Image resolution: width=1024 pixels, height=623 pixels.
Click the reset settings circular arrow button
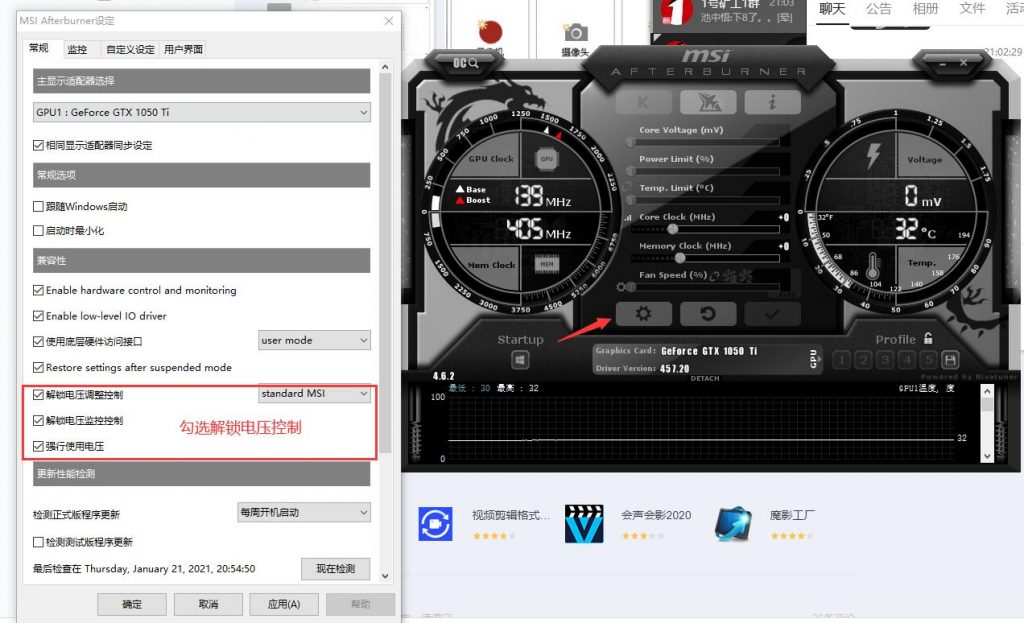pyautogui.click(x=708, y=314)
